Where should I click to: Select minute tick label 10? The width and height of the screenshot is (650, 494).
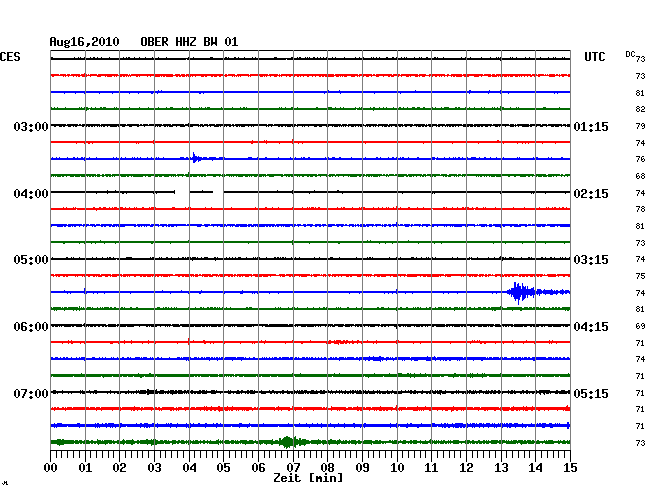[x=397, y=468]
